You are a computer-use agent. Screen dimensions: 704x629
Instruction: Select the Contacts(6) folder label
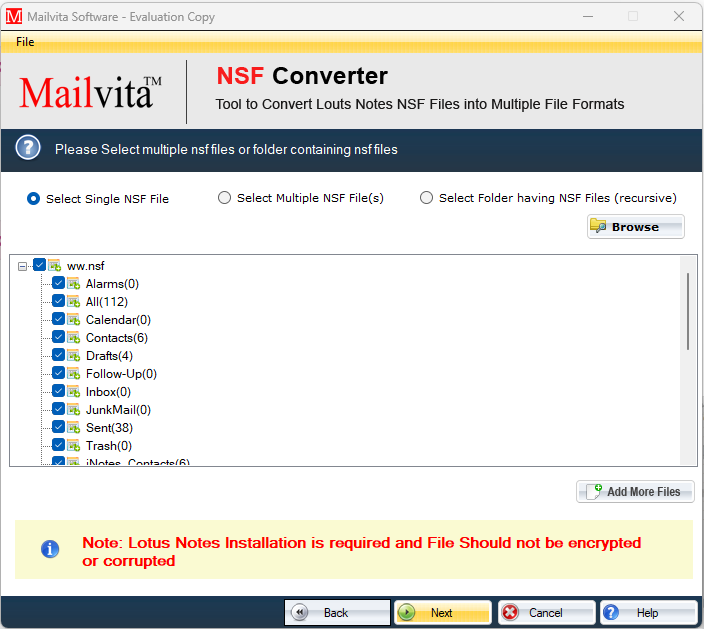[x=117, y=338]
